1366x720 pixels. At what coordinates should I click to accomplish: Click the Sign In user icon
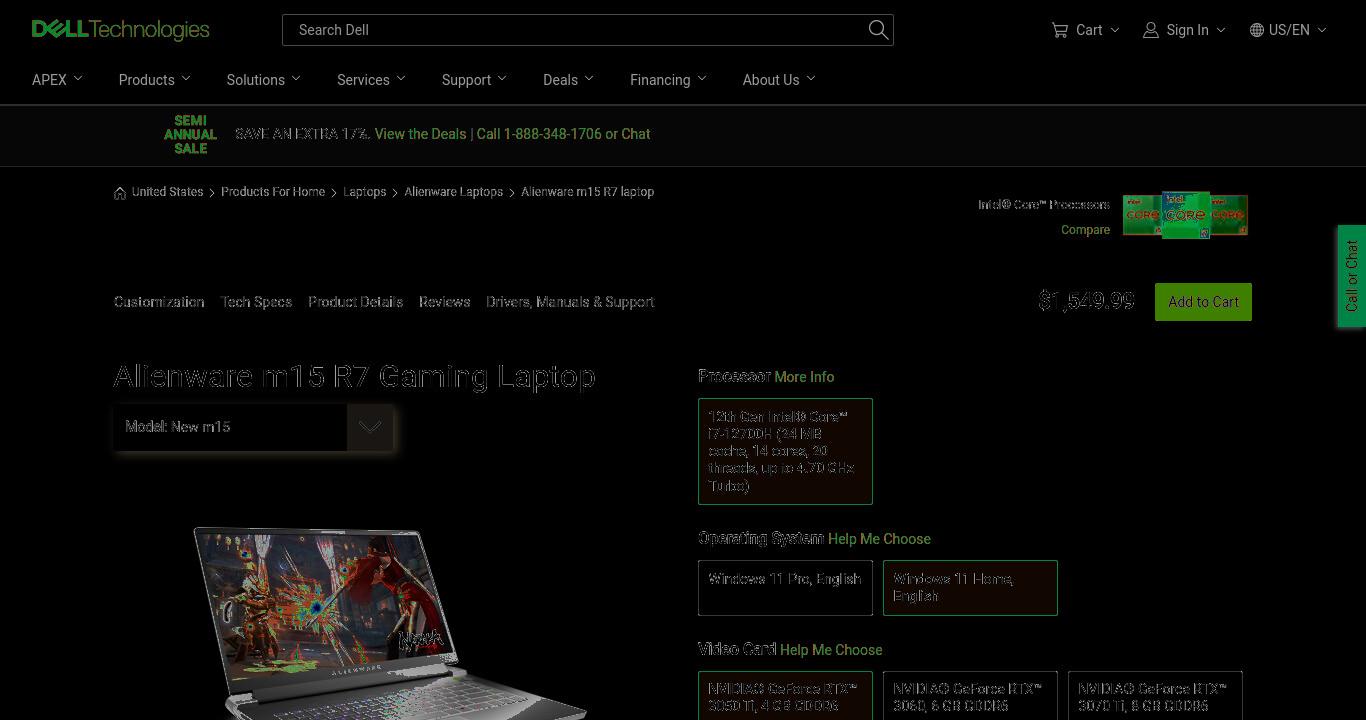(x=1151, y=30)
